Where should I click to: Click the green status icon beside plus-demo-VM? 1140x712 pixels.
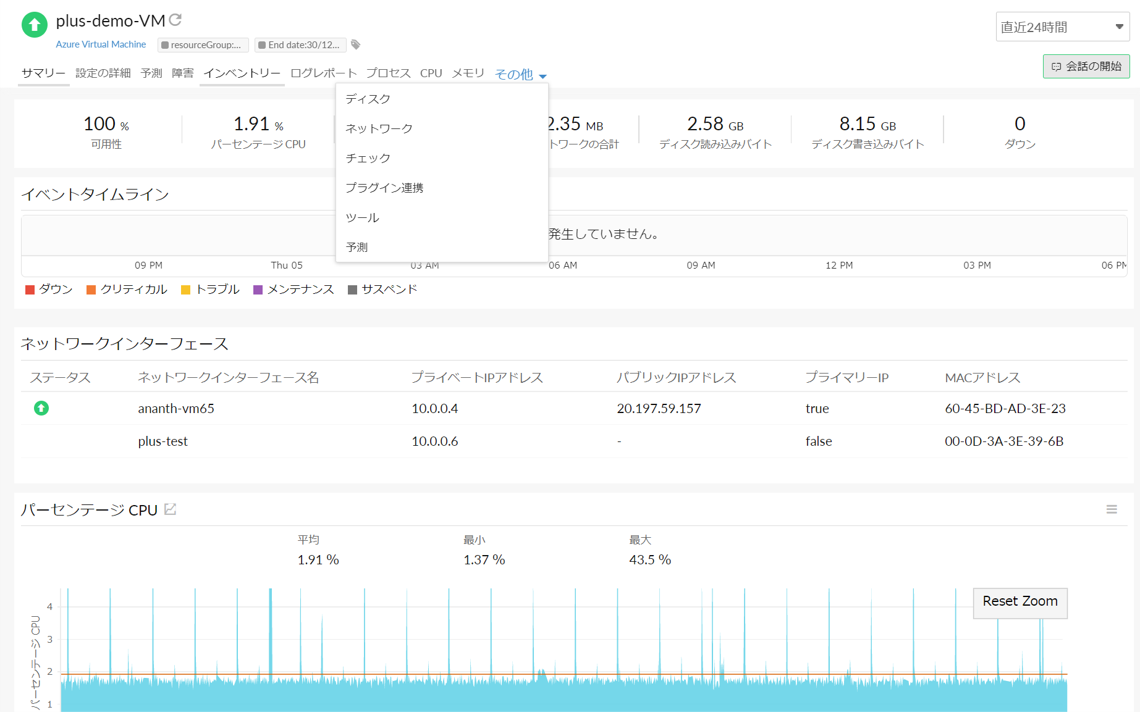point(33,23)
